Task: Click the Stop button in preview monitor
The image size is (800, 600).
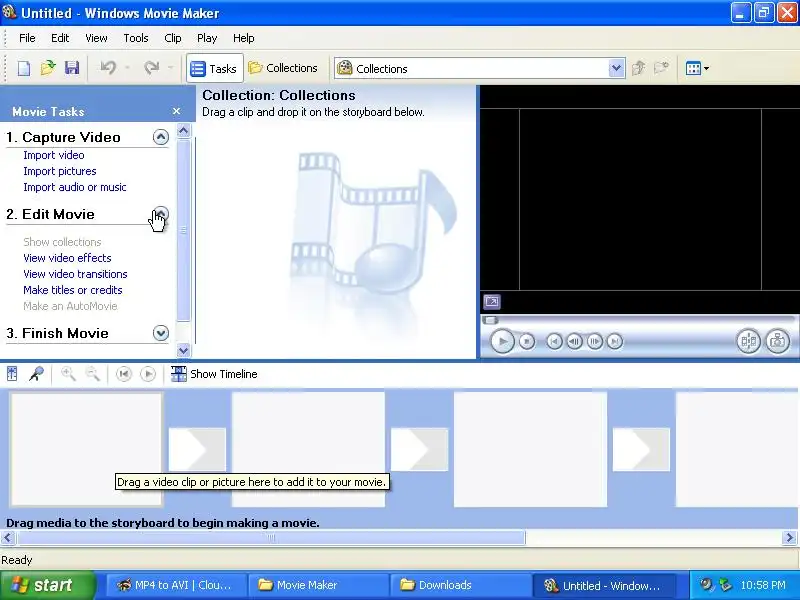Action: tap(527, 341)
